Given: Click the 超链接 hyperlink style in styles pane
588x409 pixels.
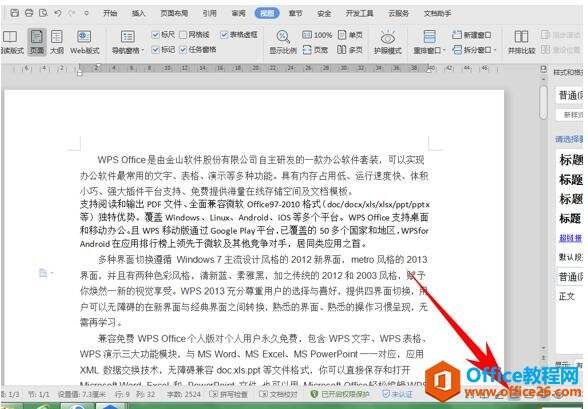Looking at the screenshot, I should [570, 238].
